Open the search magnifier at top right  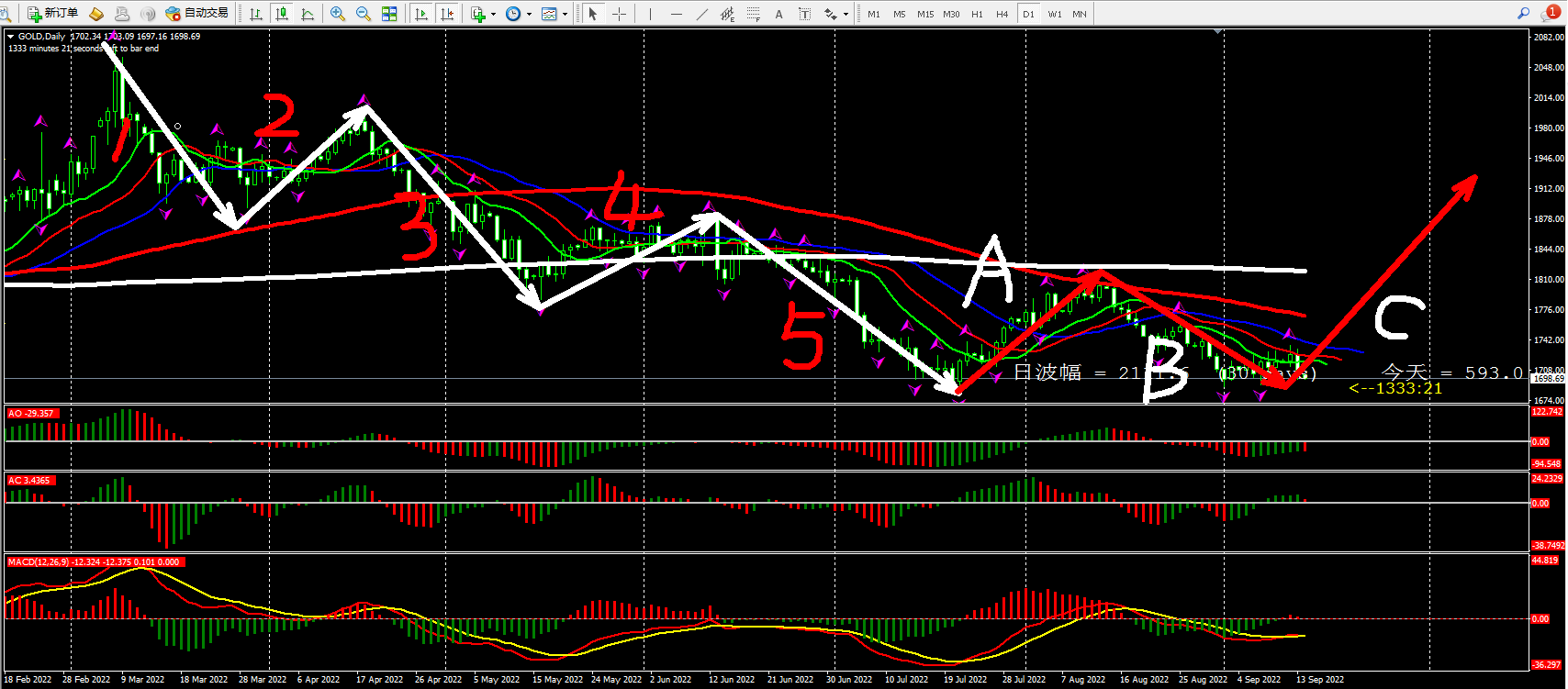[1524, 13]
